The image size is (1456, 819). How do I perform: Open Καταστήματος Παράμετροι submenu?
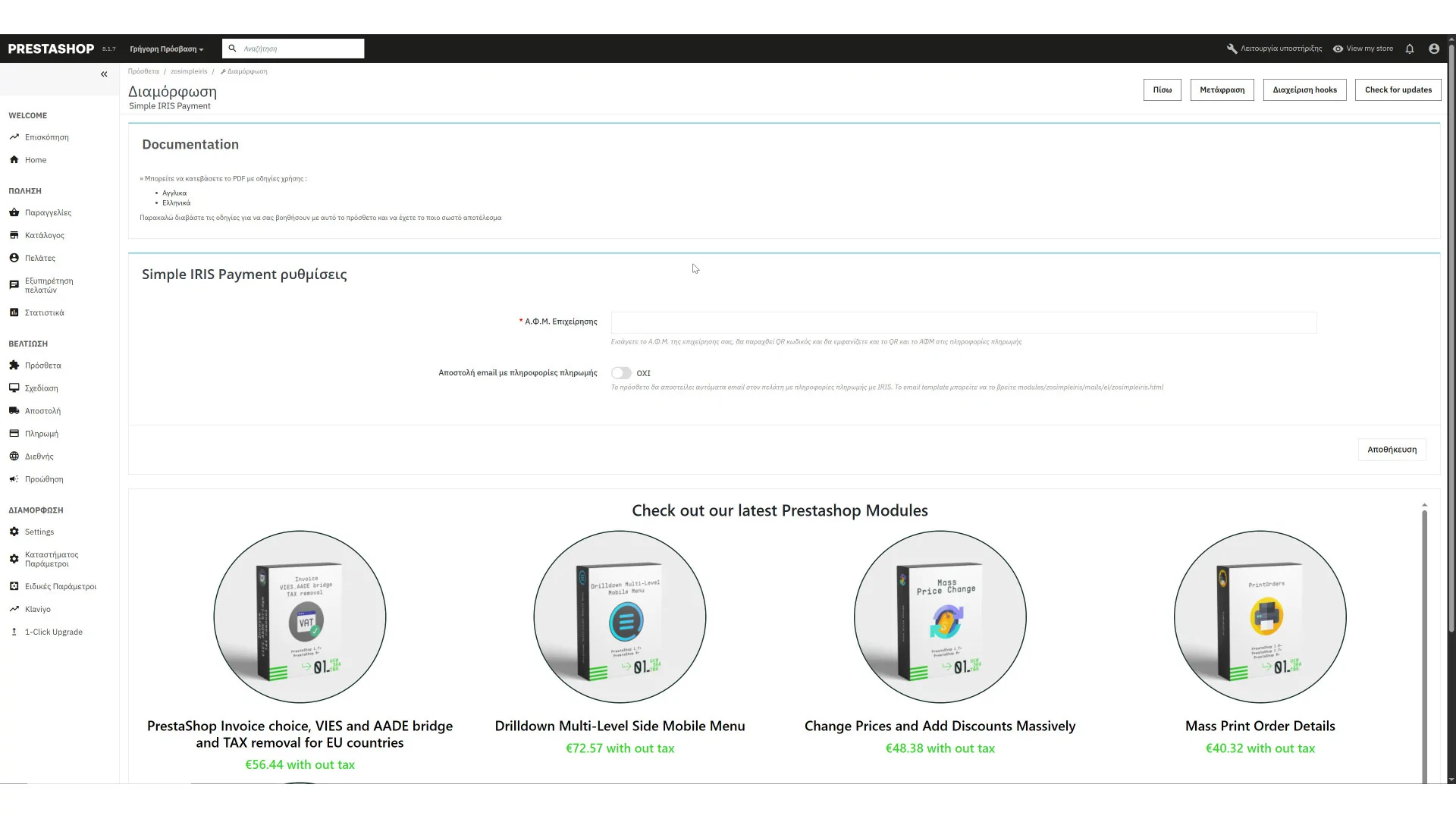coord(51,559)
